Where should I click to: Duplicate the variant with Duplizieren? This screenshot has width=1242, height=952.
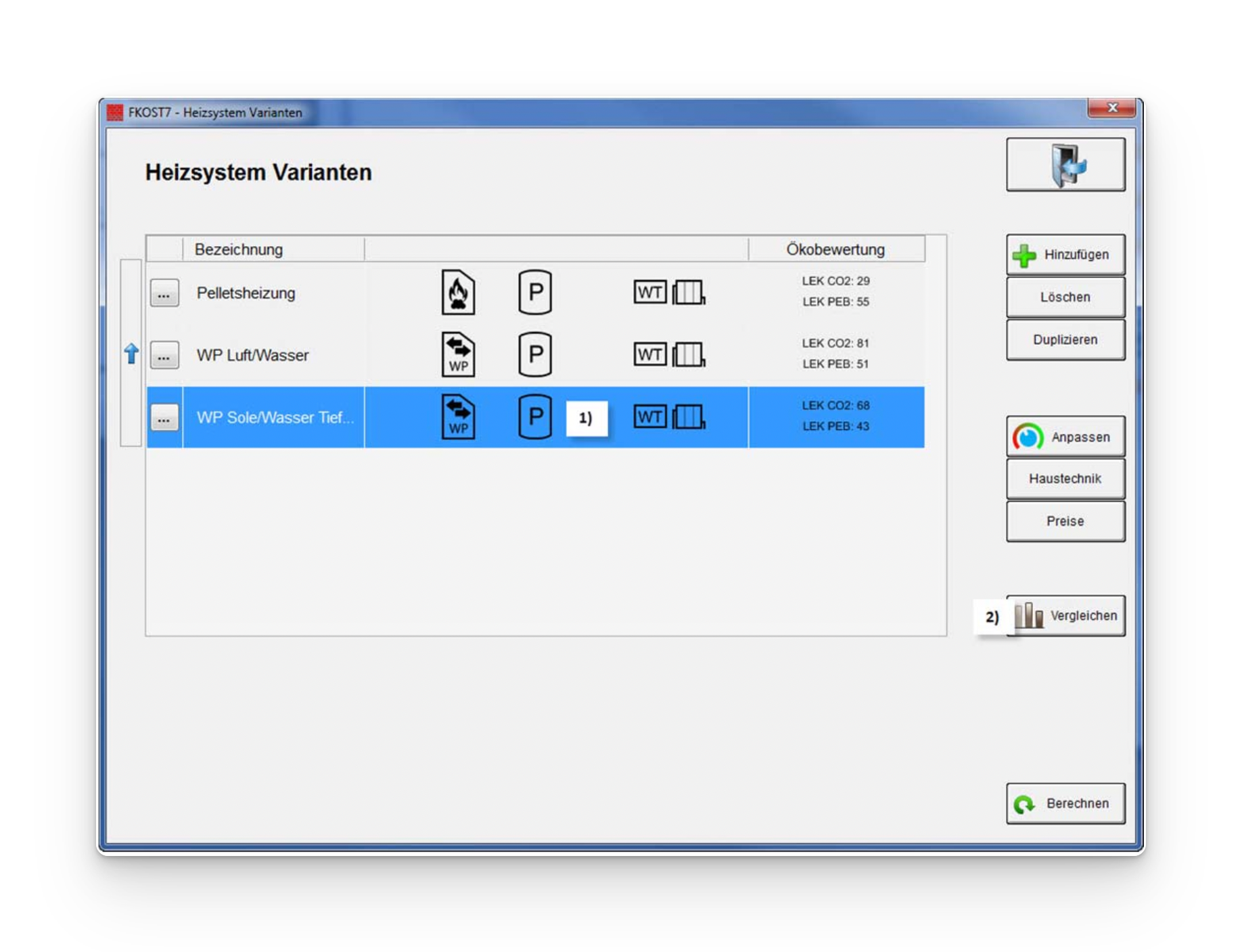1065,339
